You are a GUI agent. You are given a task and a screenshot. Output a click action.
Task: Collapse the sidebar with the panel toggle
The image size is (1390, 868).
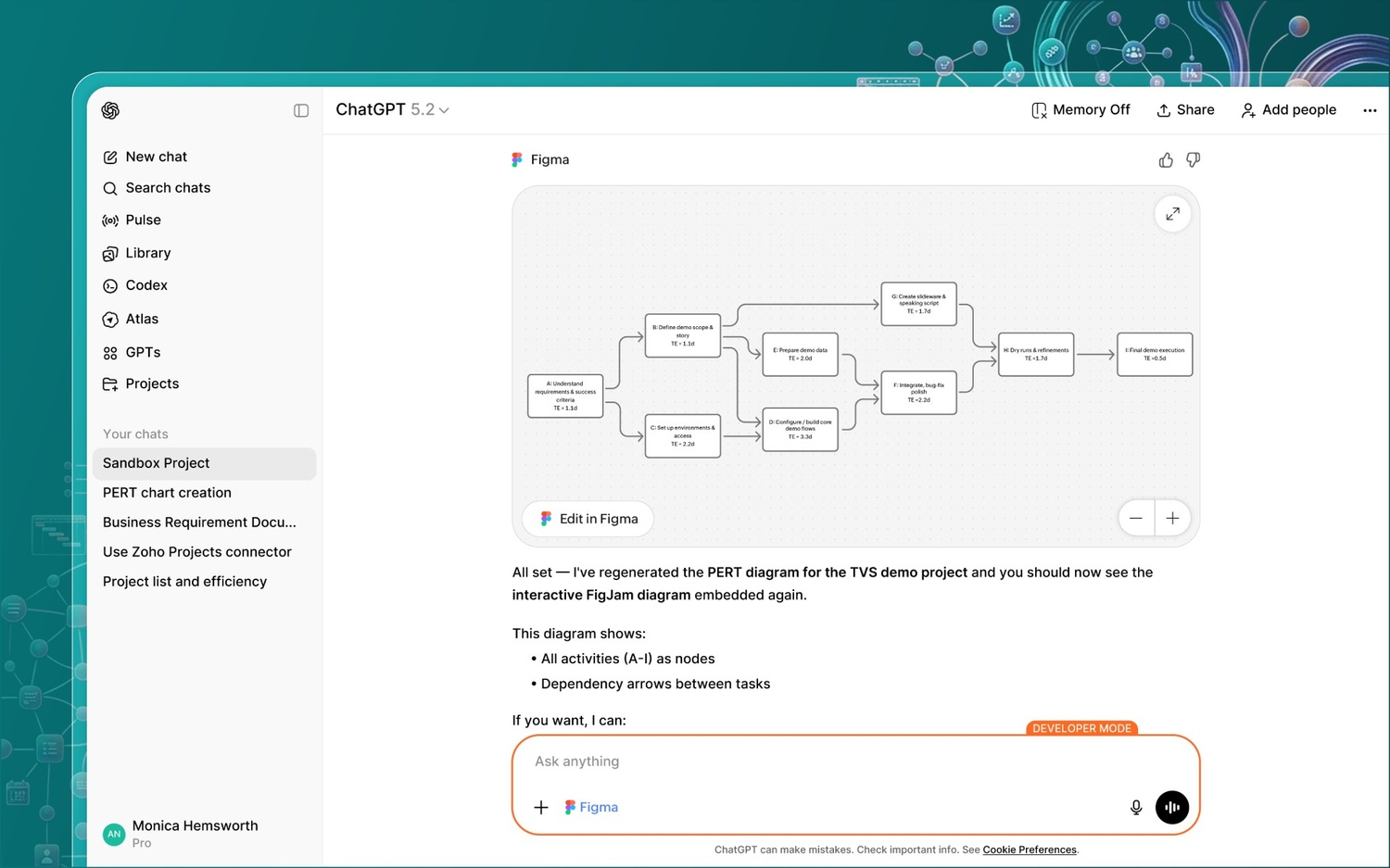[301, 110]
